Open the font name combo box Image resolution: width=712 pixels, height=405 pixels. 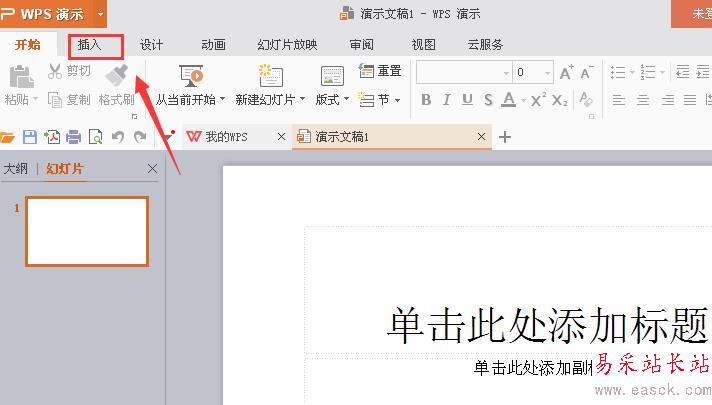pos(464,72)
